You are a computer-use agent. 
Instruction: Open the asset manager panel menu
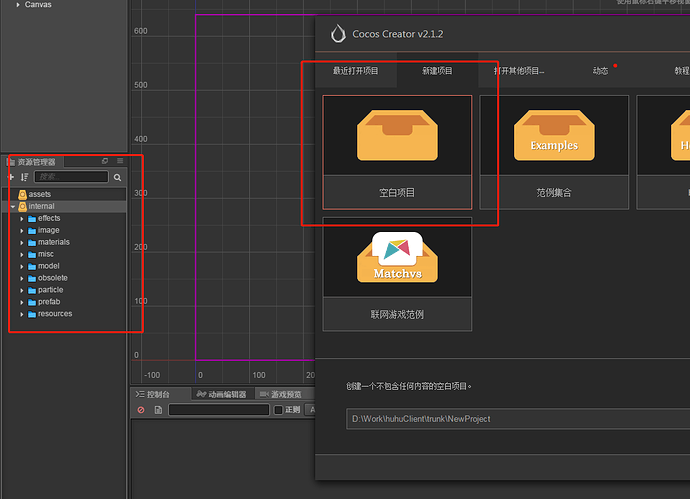tap(120, 161)
